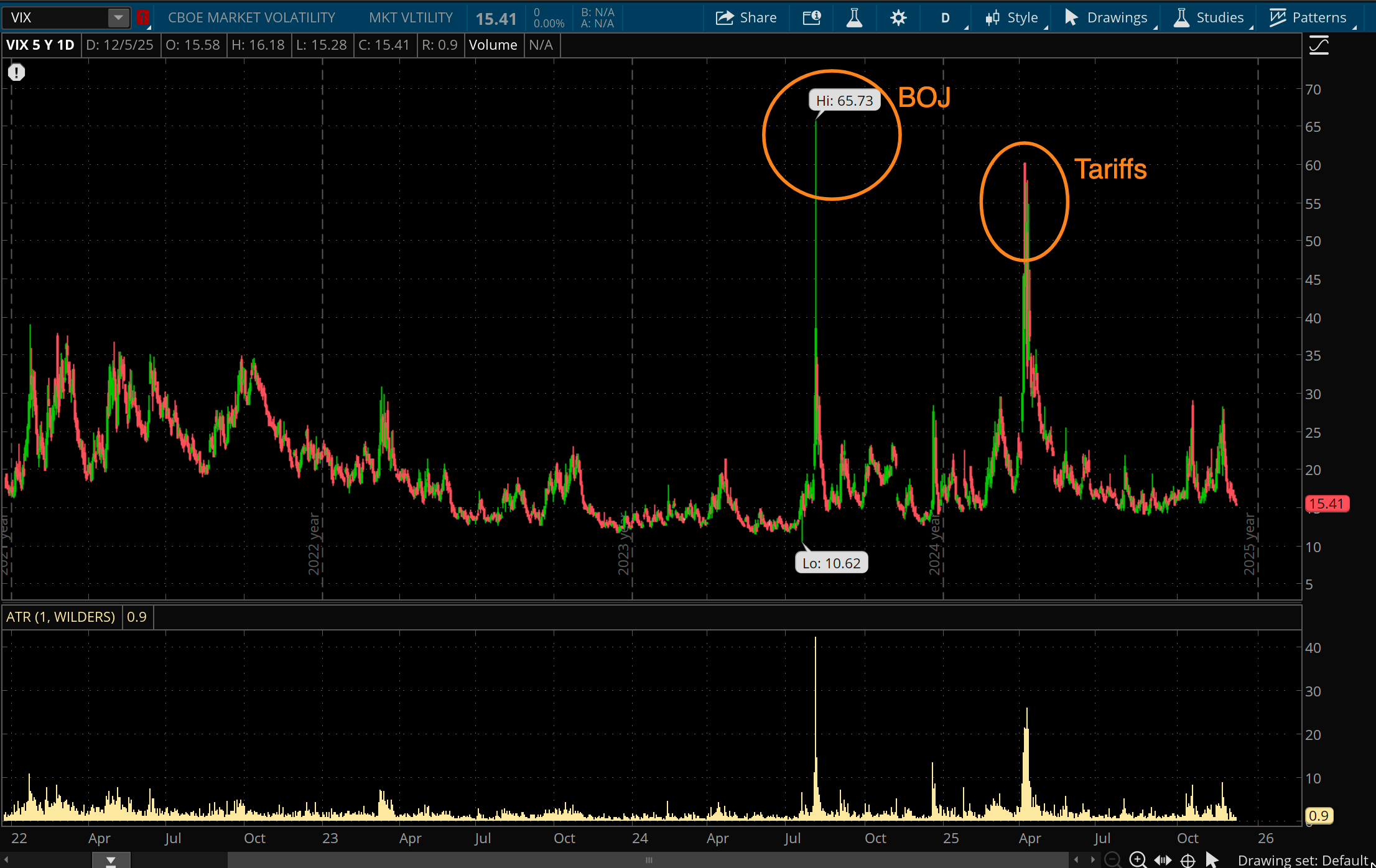Select the pointer arrow cursor tool
Screen dimensions: 1376x868
[x=1212, y=860]
